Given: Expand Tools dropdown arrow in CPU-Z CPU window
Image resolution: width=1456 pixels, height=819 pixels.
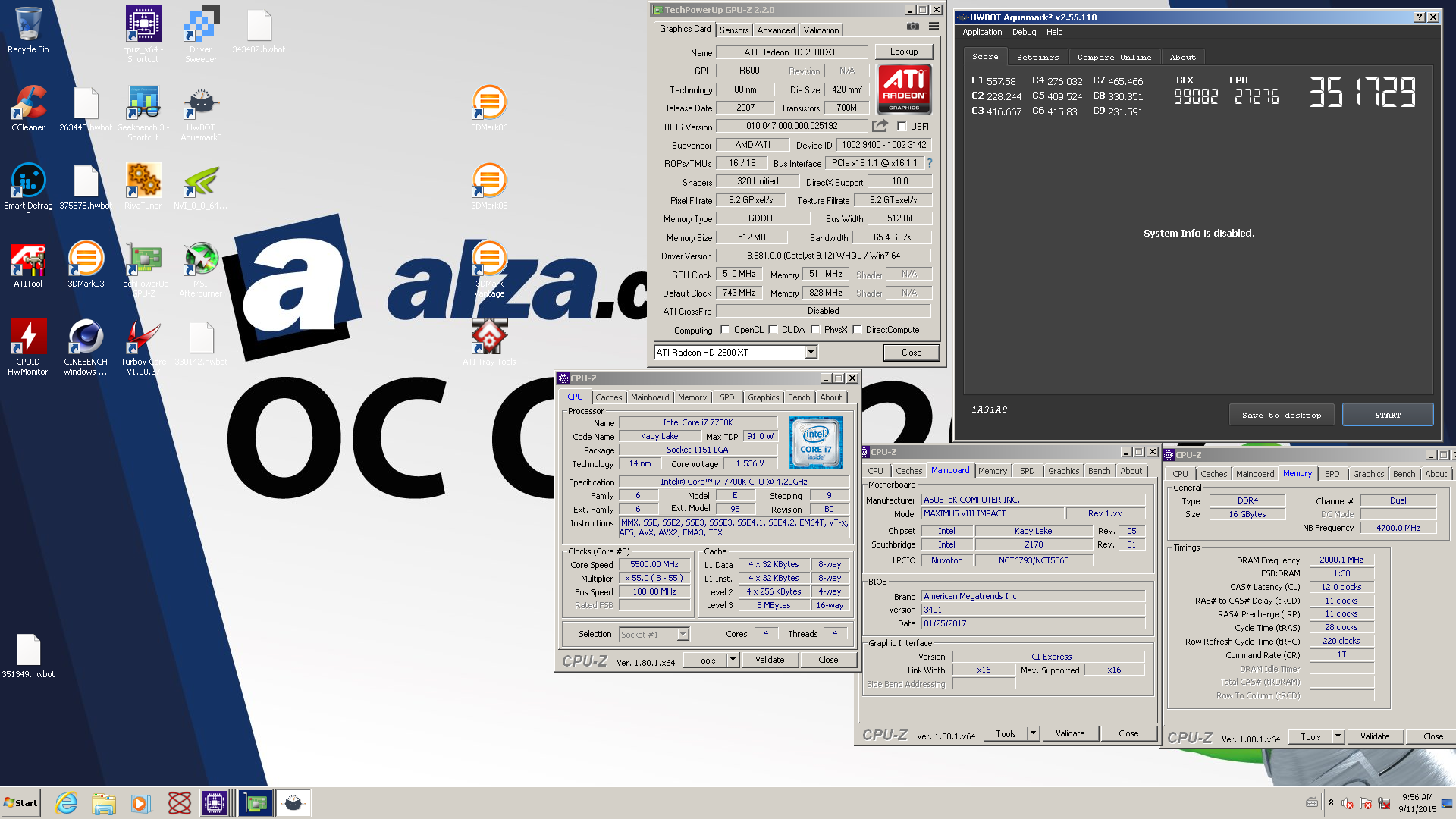Looking at the screenshot, I should 733,661.
